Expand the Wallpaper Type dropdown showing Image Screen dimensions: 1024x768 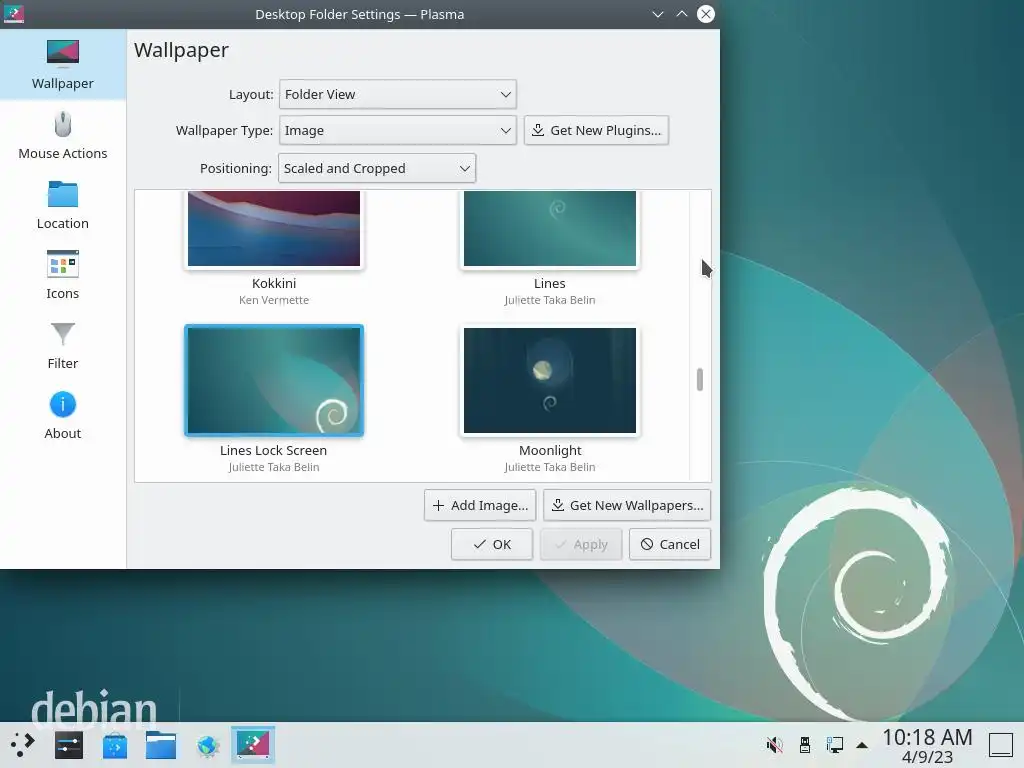coord(398,130)
